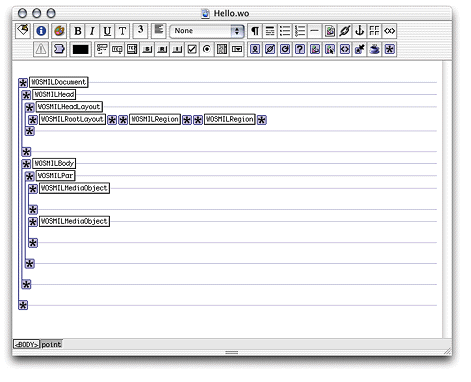Select the upper WOSMILMediaObject element box
This screenshot has height=382, width=471.
74,188
